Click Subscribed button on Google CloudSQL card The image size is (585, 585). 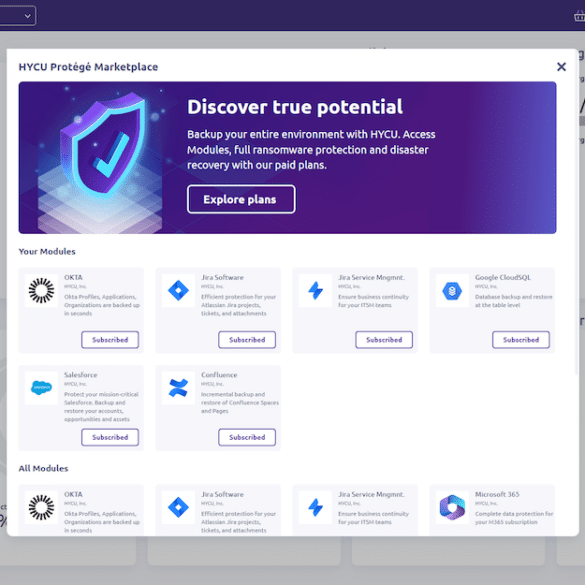tap(521, 340)
